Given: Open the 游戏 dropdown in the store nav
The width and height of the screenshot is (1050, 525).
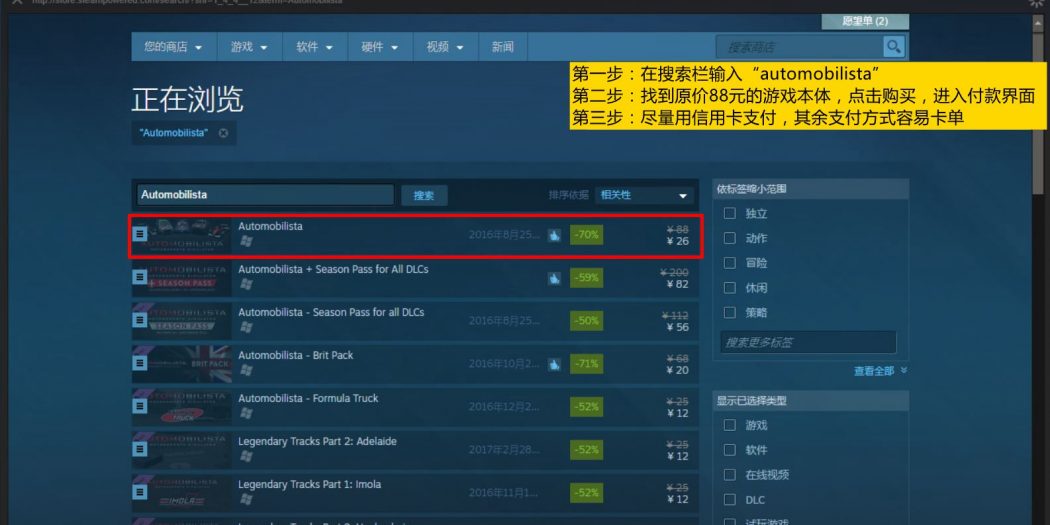Looking at the screenshot, I should (x=249, y=47).
